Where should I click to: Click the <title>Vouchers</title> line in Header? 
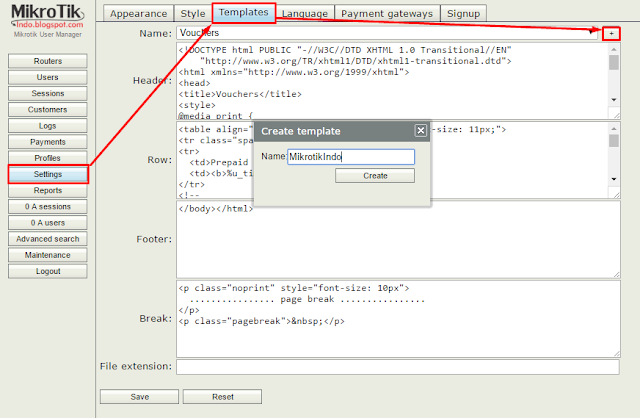pos(240,94)
